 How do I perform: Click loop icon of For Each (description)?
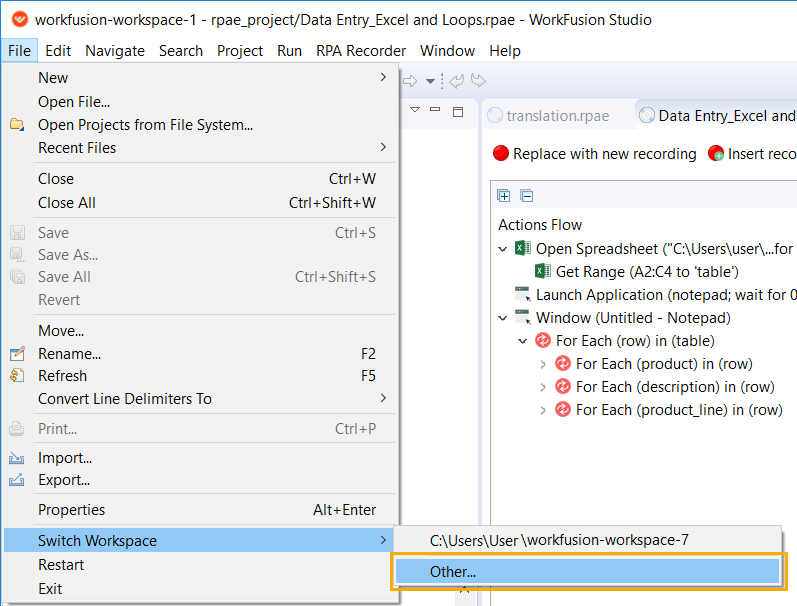(563, 386)
